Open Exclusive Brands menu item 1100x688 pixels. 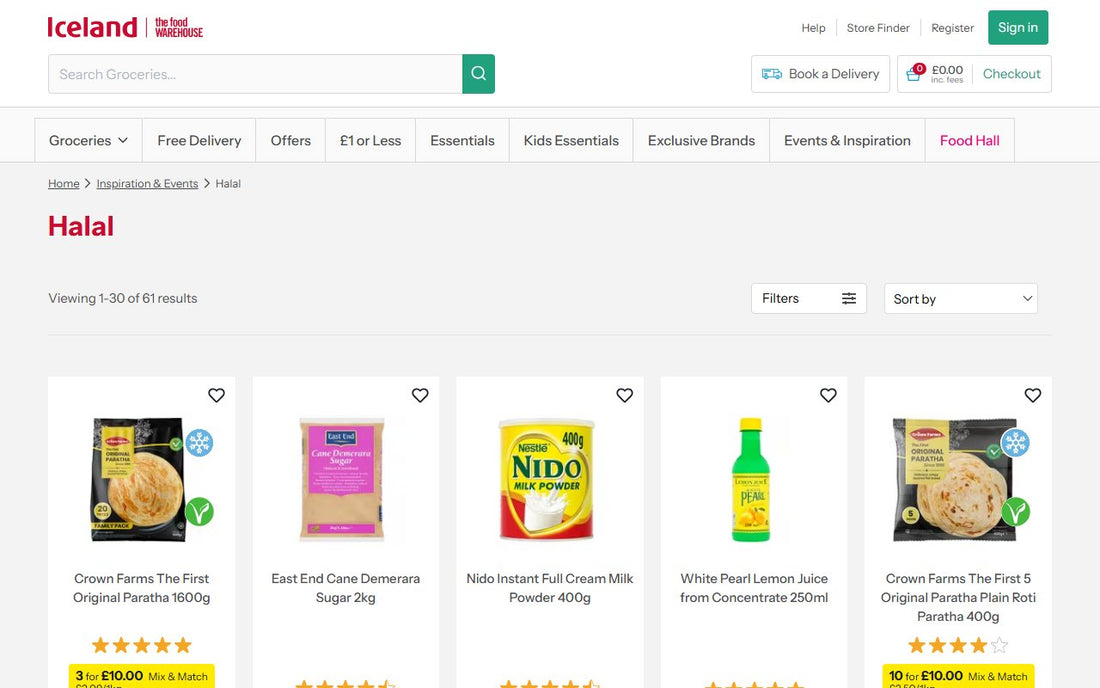pos(702,140)
